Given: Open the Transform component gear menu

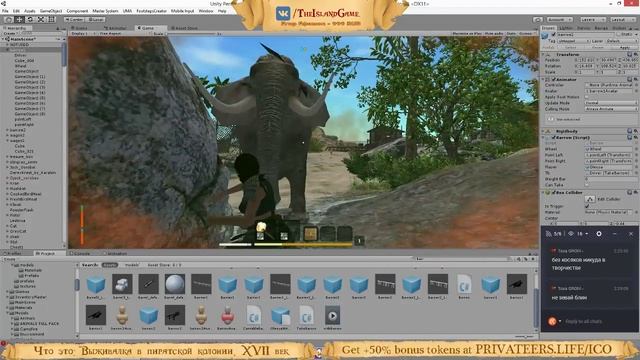Looking at the screenshot, I should pos(635,54).
